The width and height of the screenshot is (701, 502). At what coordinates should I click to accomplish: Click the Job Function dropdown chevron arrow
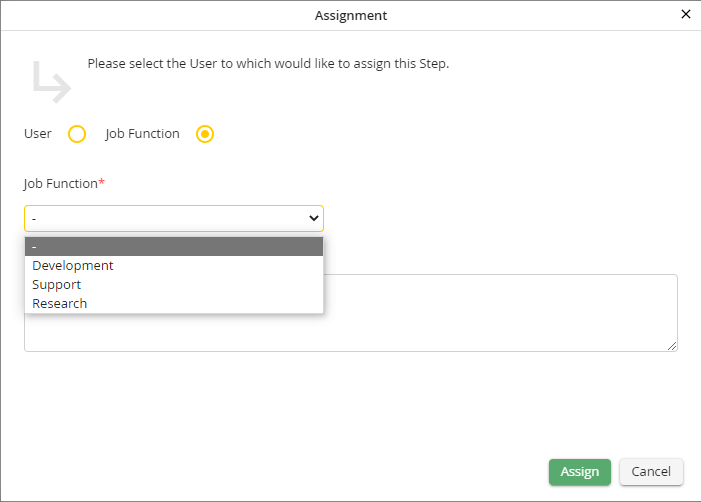click(313, 218)
